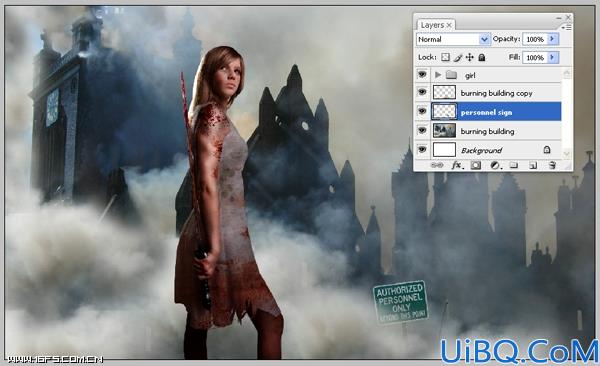Screen dimensions: 600x366
Task: Click the Opacity 100% value field
Action: pyautogui.click(x=535, y=39)
